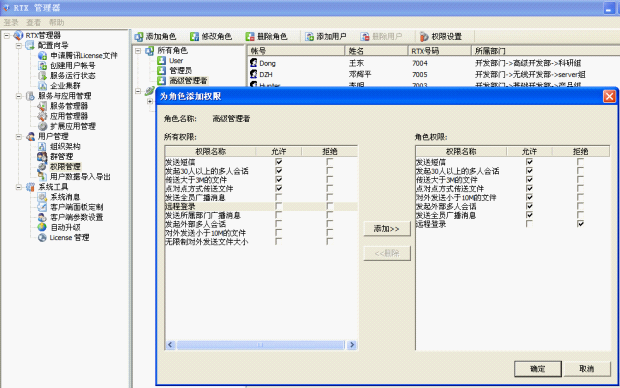Open the 服务管理器 icon

42,106
